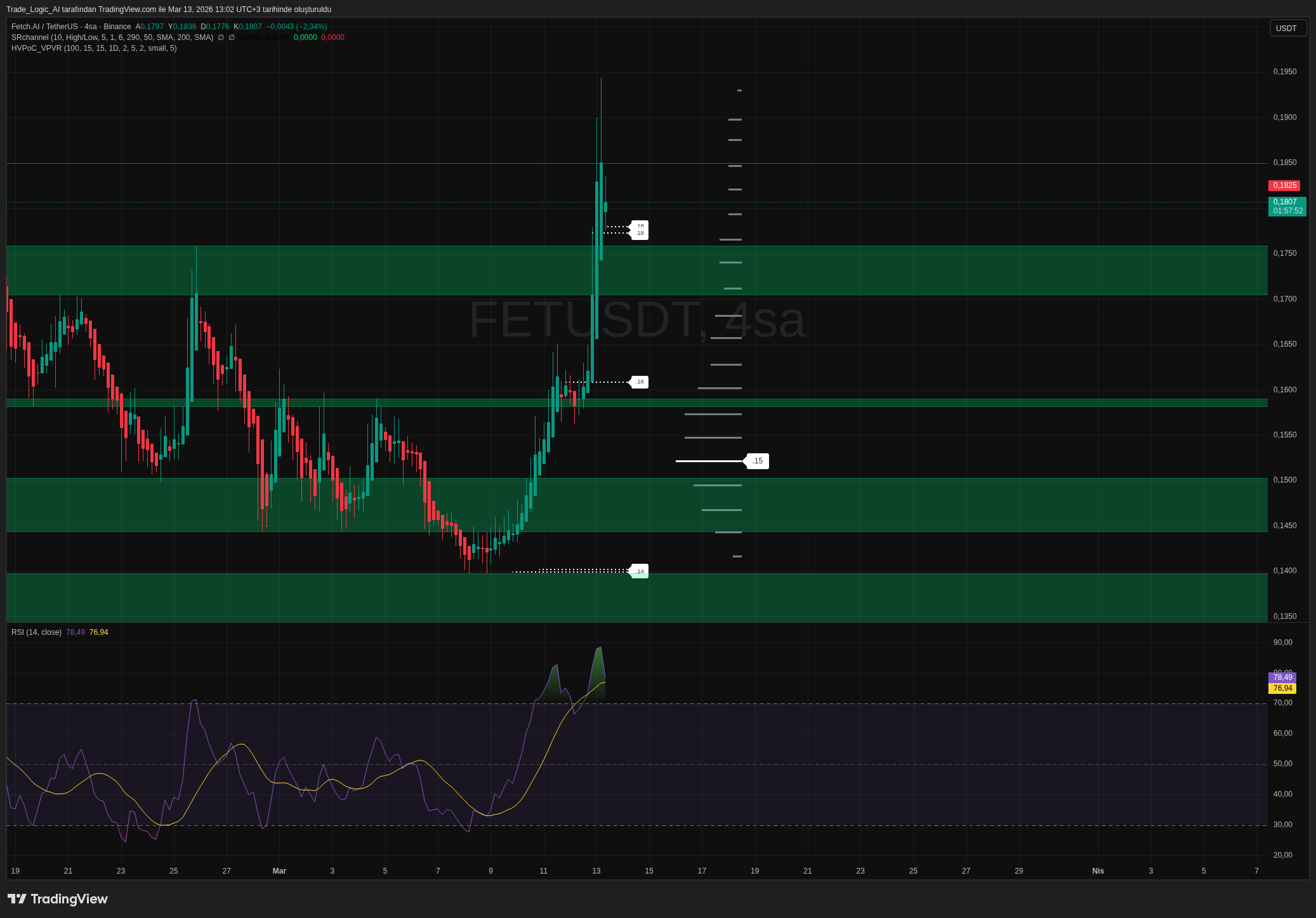Click the purple 78,49 RSI scale label
This screenshot has height=918, width=1316.
coord(1282,677)
